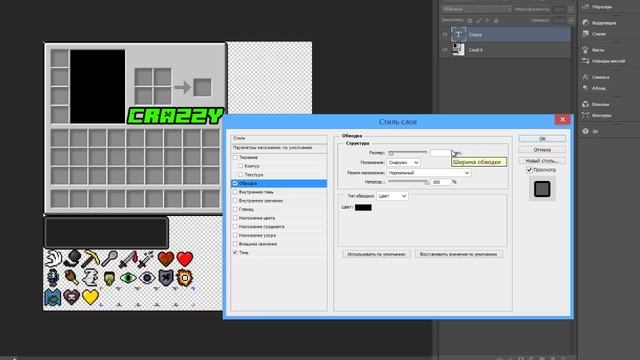Open the Контуры (Paths) panel icon

pyautogui.click(x=586, y=115)
